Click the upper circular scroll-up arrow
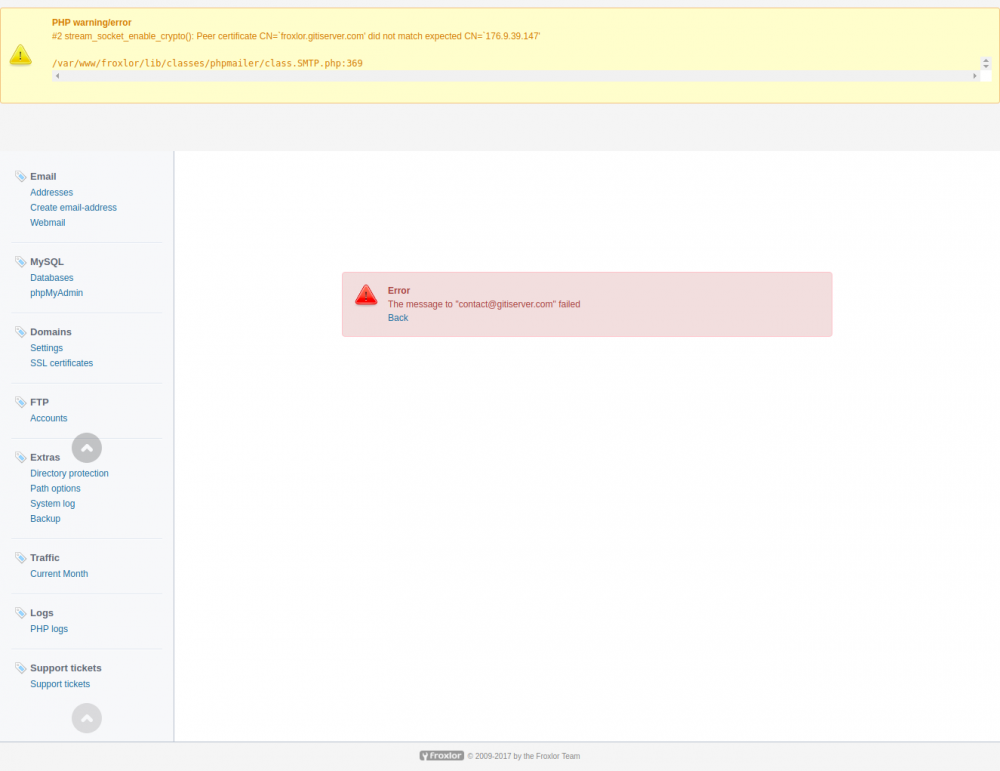1000x771 pixels. 86,447
